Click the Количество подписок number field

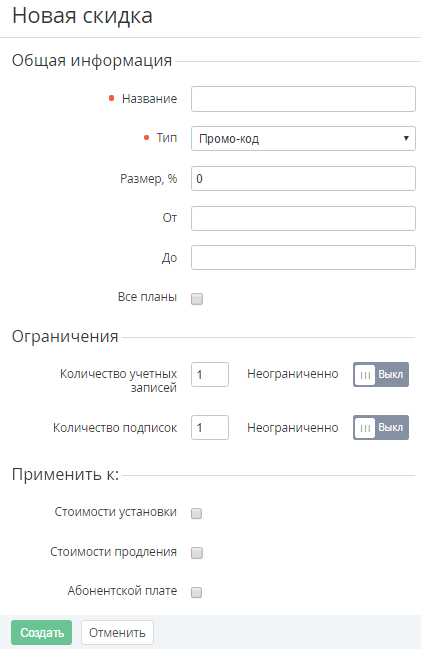pos(210,428)
